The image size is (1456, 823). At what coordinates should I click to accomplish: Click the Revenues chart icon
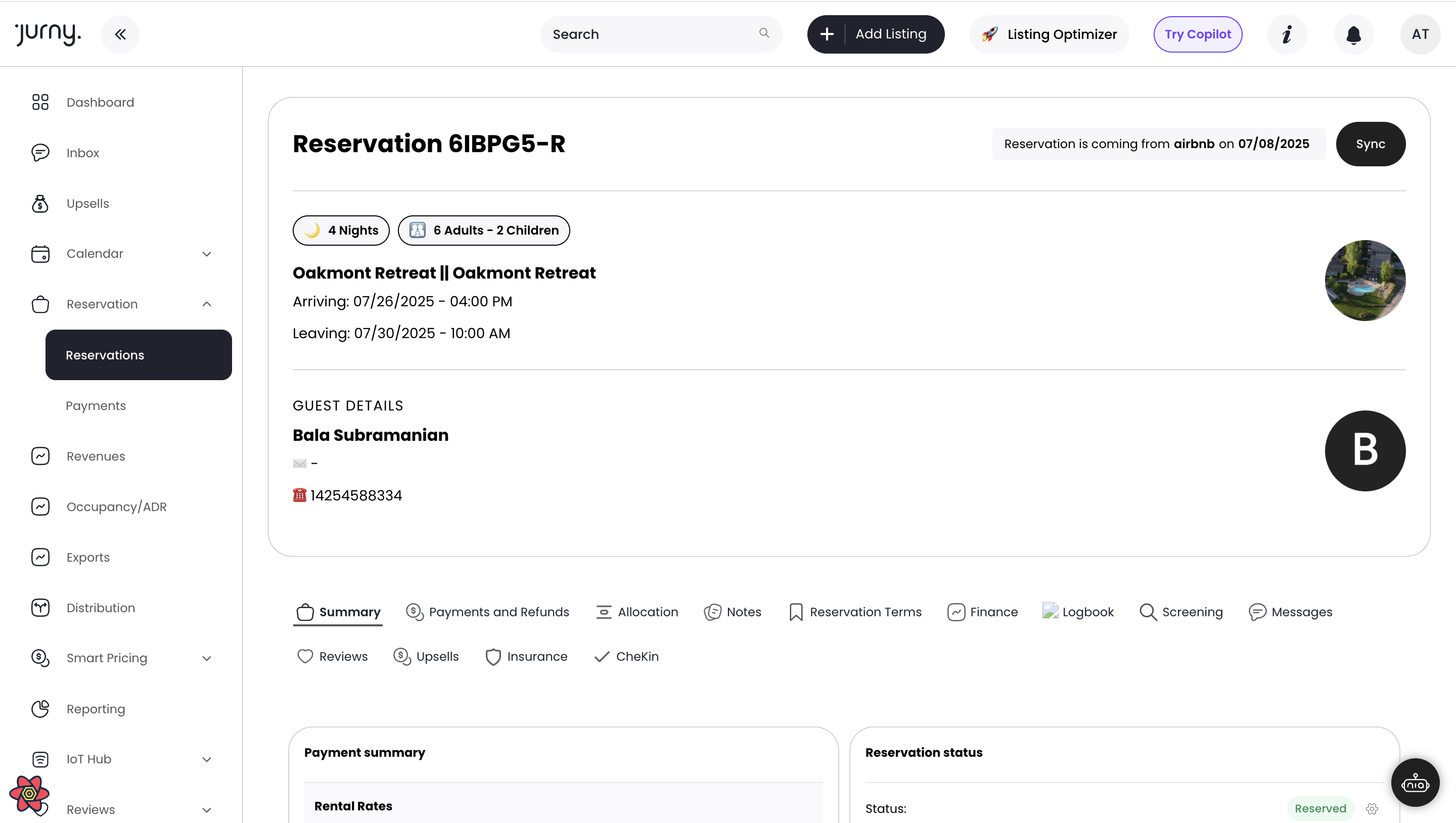point(40,456)
